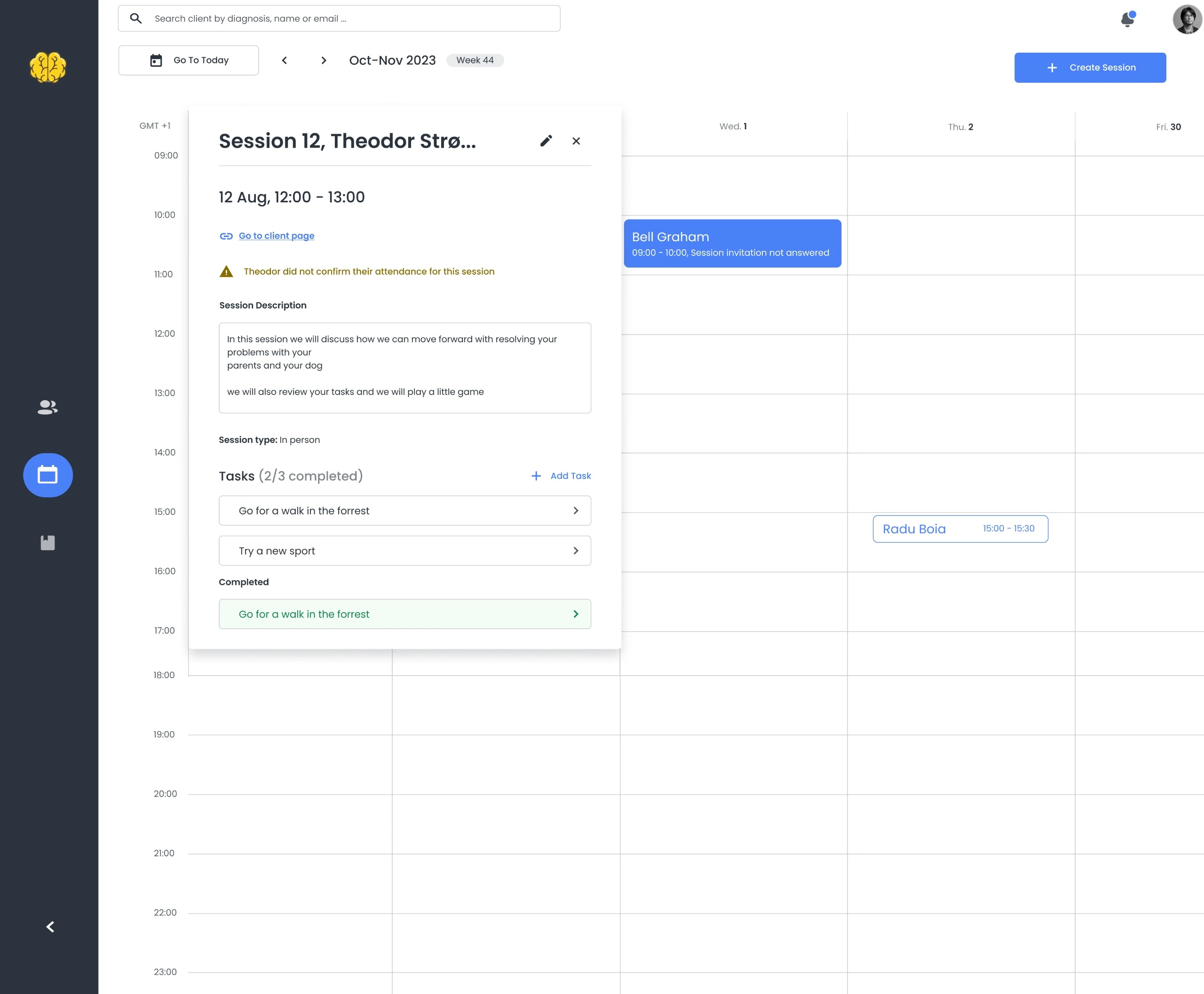
Task: Click the pencil edit session icon
Action: coord(546,141)
